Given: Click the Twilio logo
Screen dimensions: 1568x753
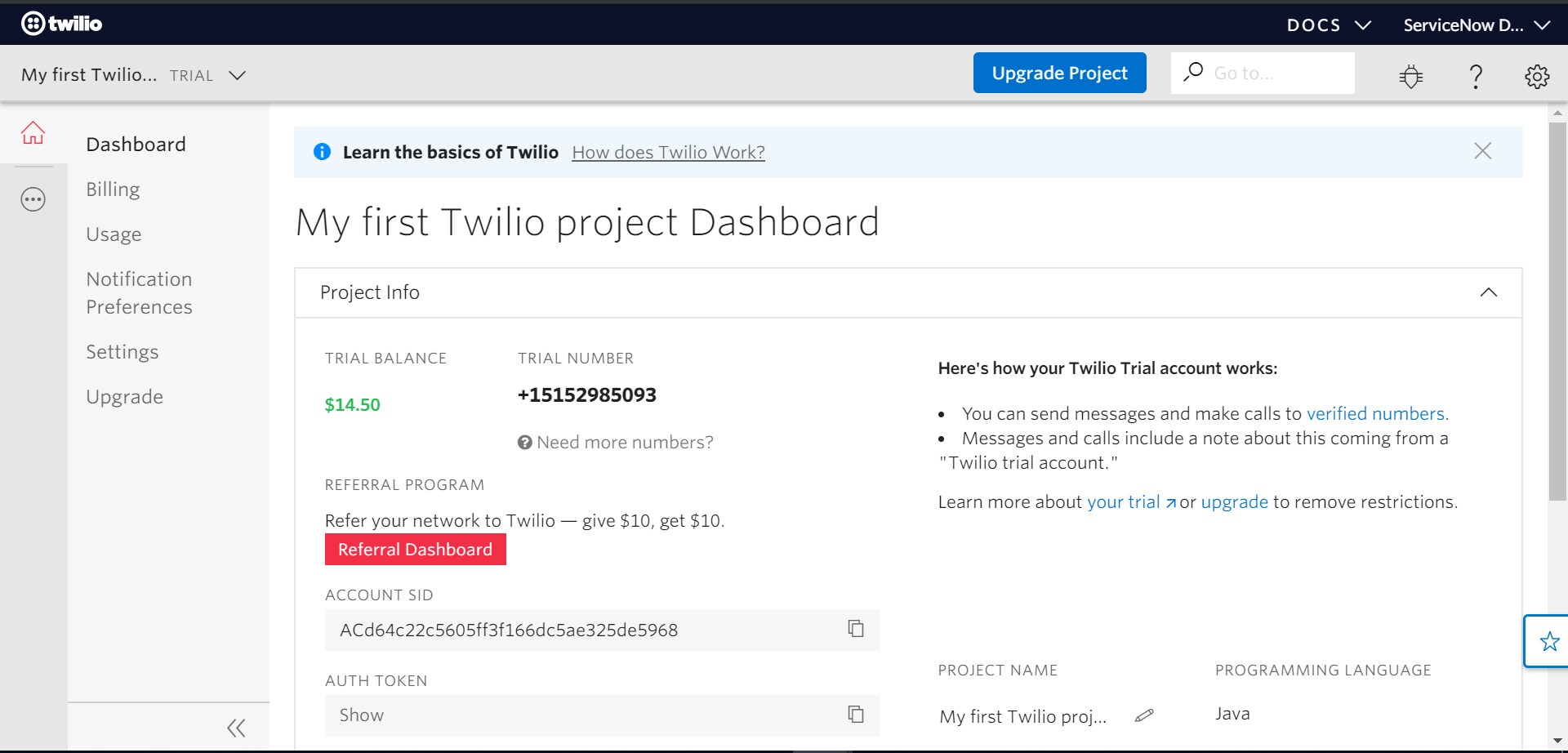Looking at the screenshot, I should [61, 24].
